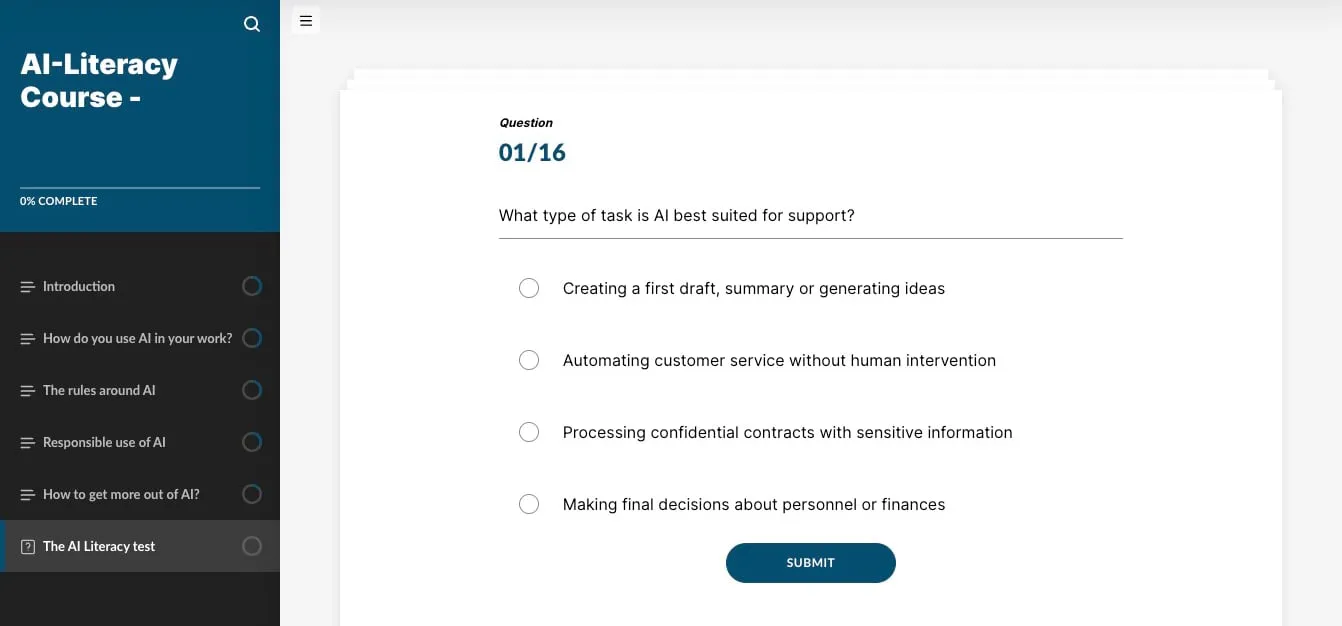
Task: Select the 'Creating a first draft' radio option
Action: click(x=529, y=288)
